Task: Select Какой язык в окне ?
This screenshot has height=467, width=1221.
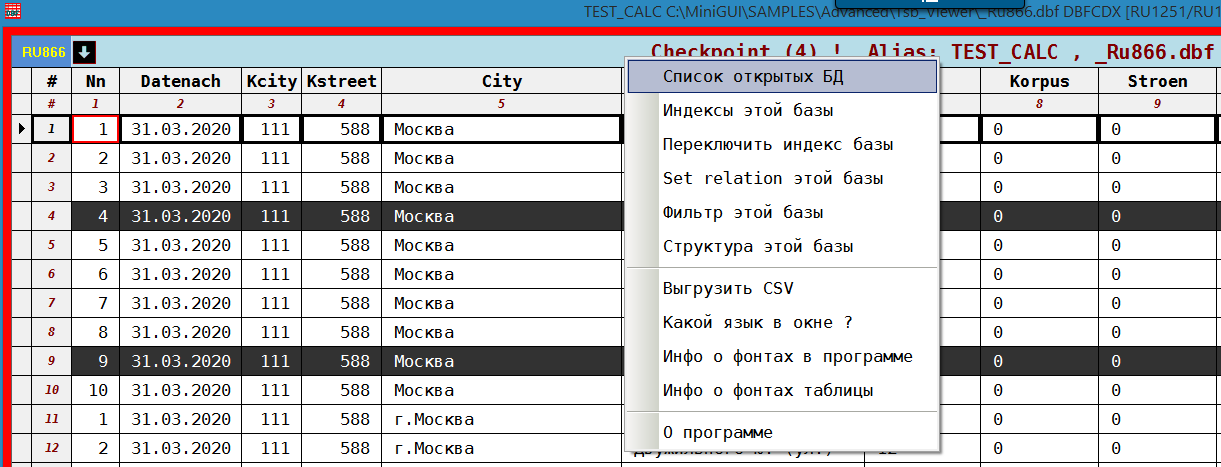Action: tap(781, 322)
